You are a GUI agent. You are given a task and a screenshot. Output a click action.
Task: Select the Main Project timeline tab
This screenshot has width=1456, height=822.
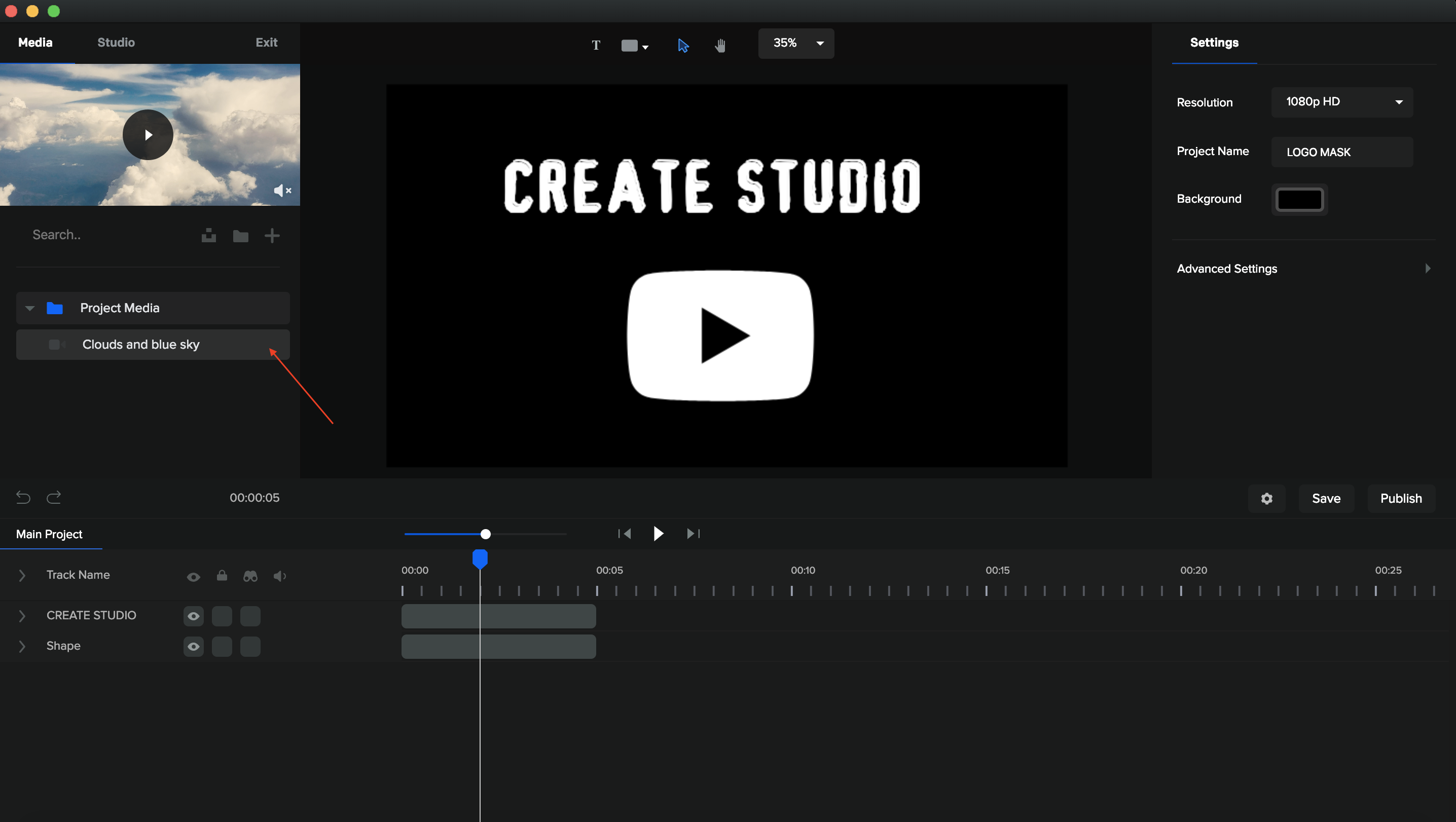point(49,534)
